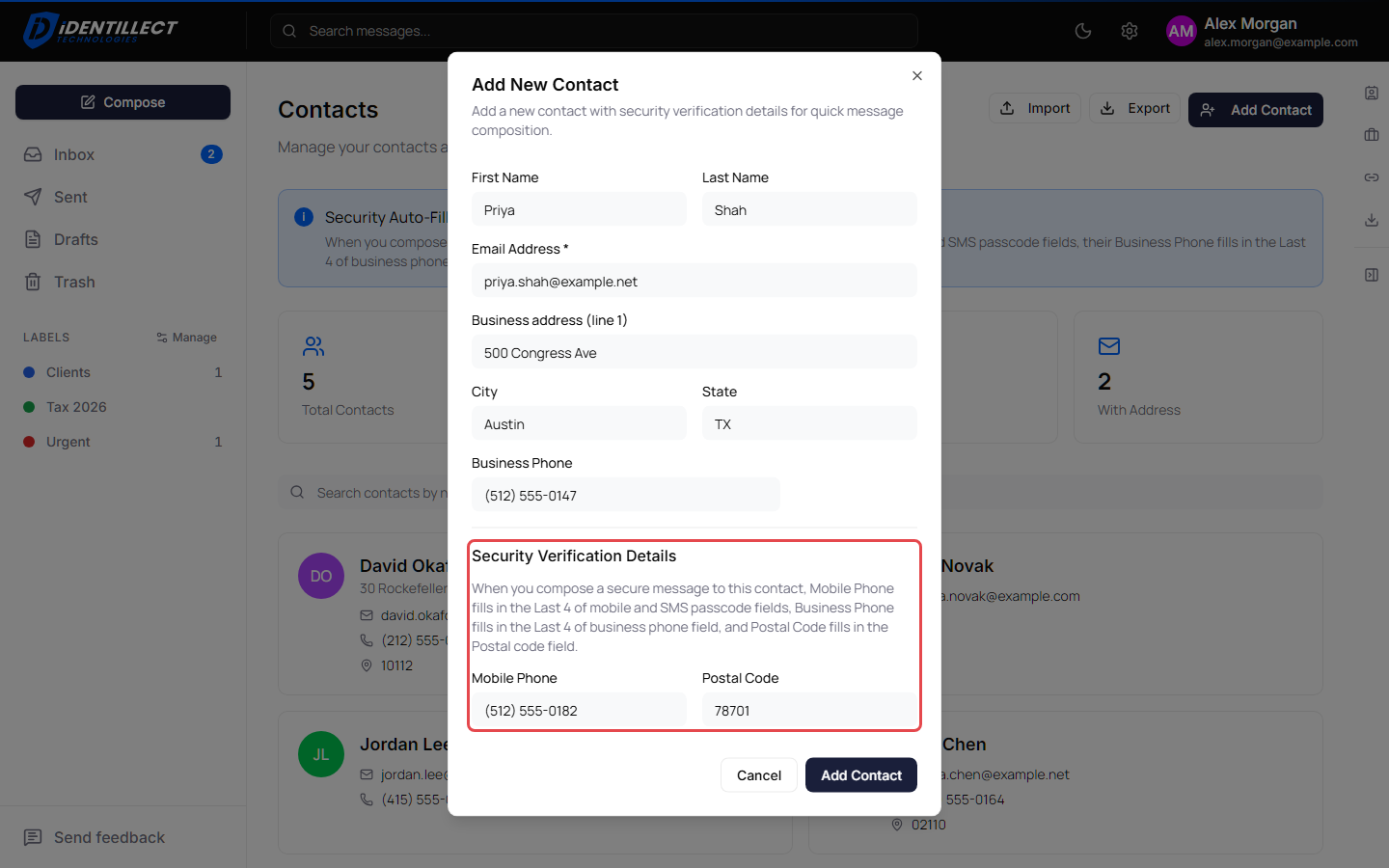This screenshot has height=868, width=1389.
Task: Focus the Mobile Phone field
Action: point(579,710)
